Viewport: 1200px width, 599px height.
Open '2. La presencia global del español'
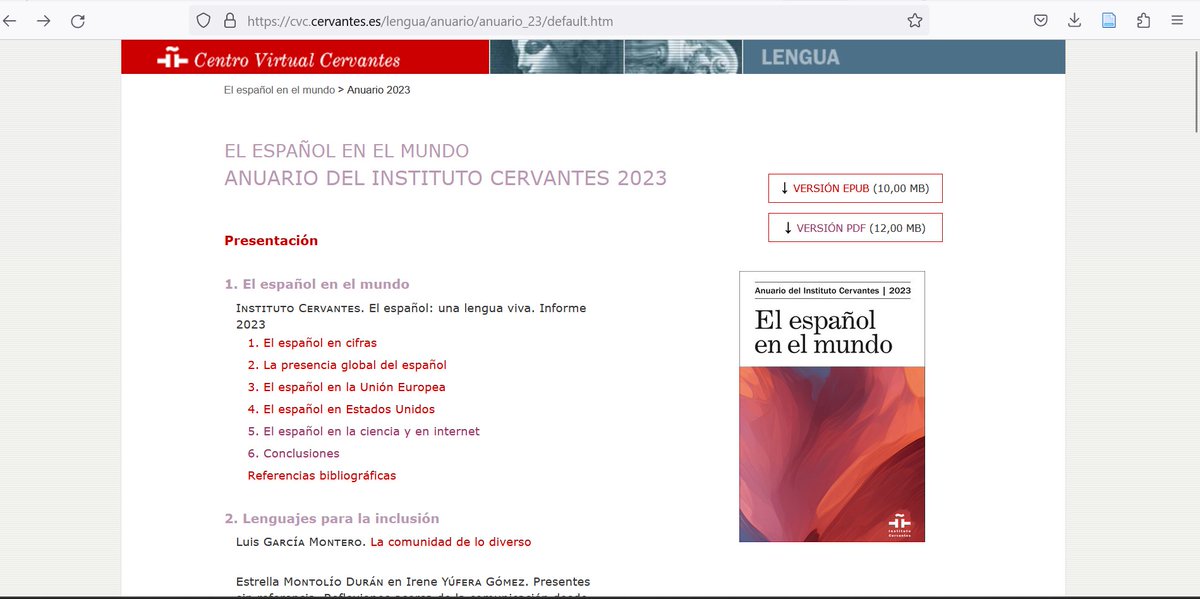click(347, 365)
